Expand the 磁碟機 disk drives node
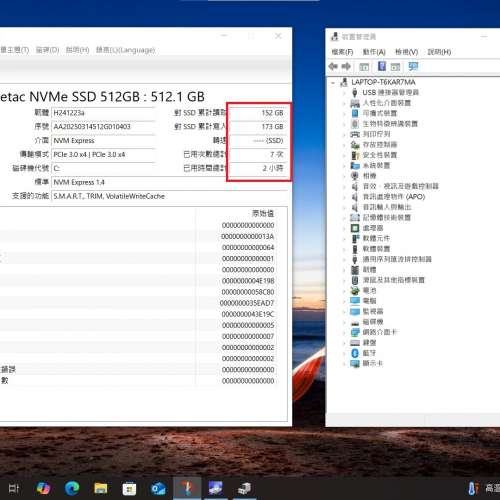This screenshot has height=500, width=500. pyautogui.click(x=344, y=322)
